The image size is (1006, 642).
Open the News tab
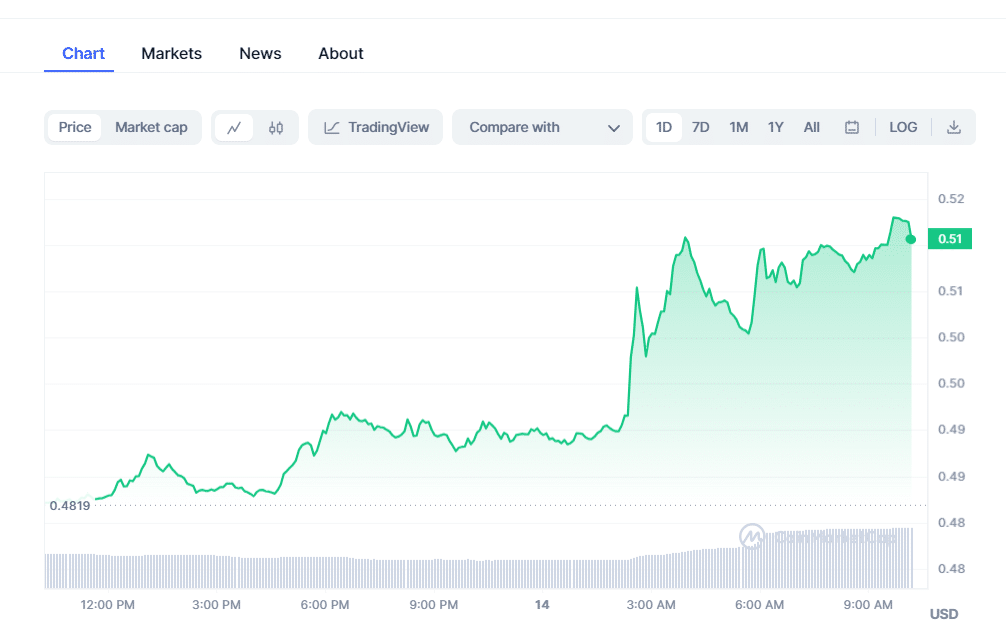click(260, 53)
